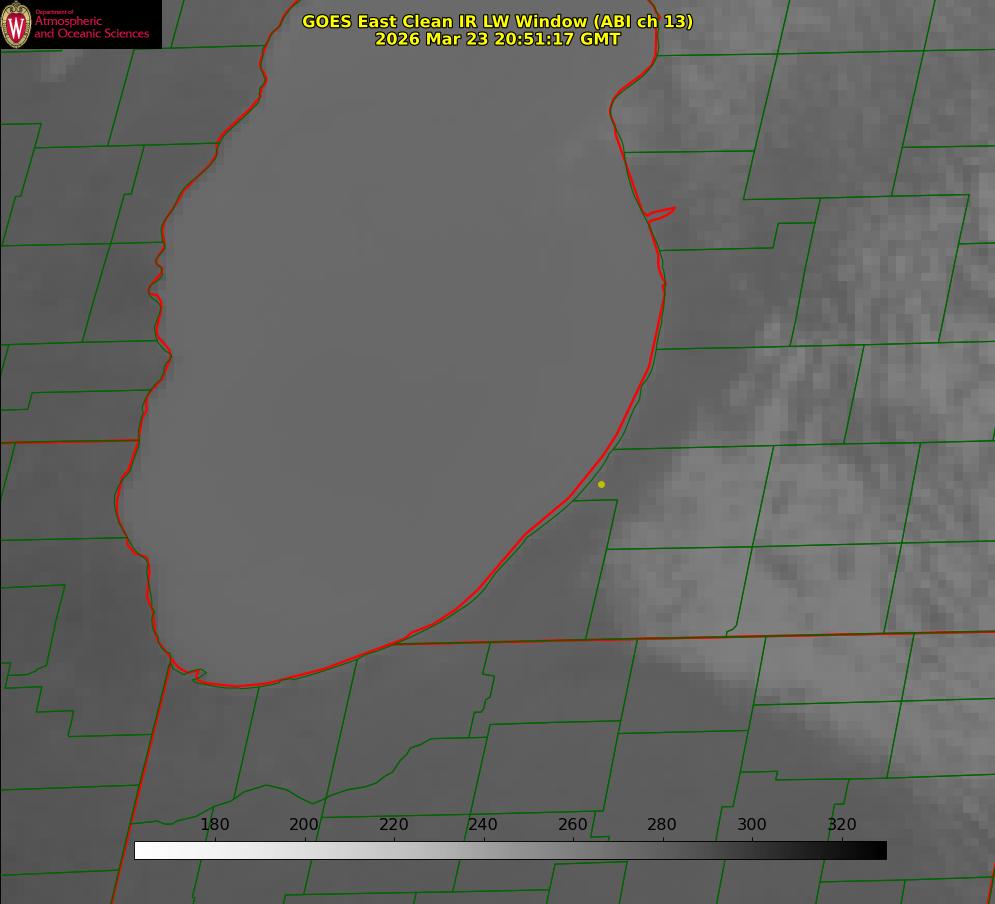995x904 pixels.
Task: Select the 300 colorbar tick label
Action: (752, 824)
